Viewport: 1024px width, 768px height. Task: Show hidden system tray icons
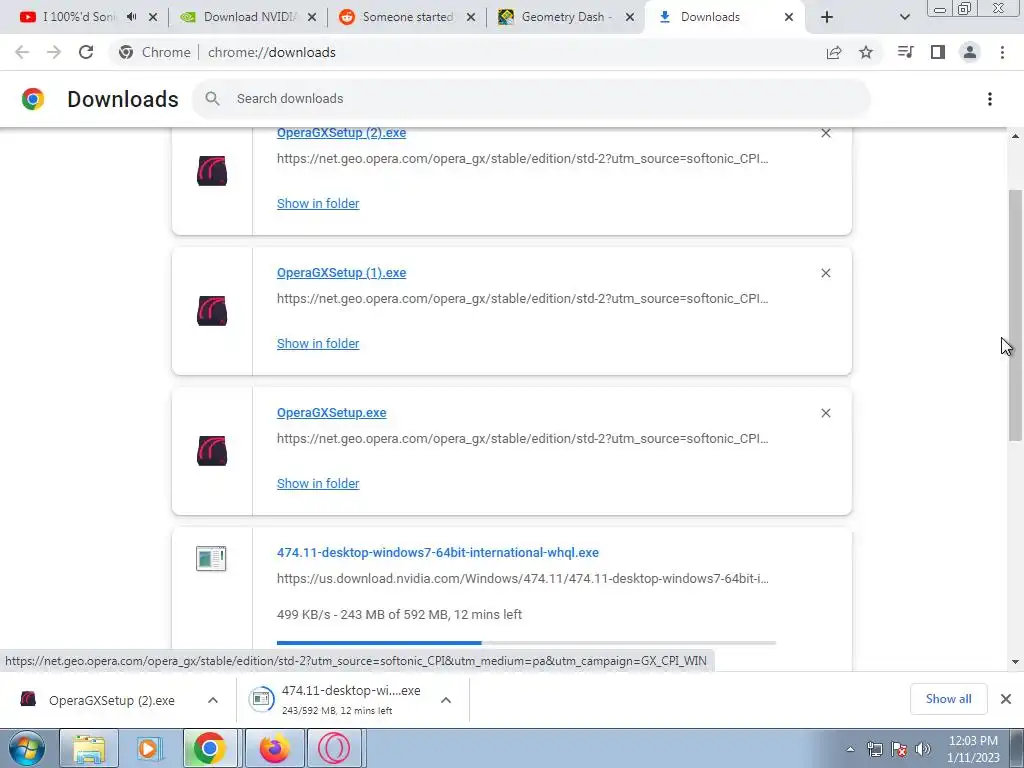point(850,749)
